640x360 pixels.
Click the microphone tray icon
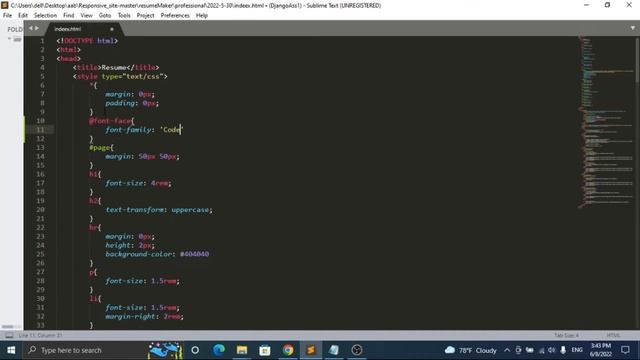click(x=563, y=350)
